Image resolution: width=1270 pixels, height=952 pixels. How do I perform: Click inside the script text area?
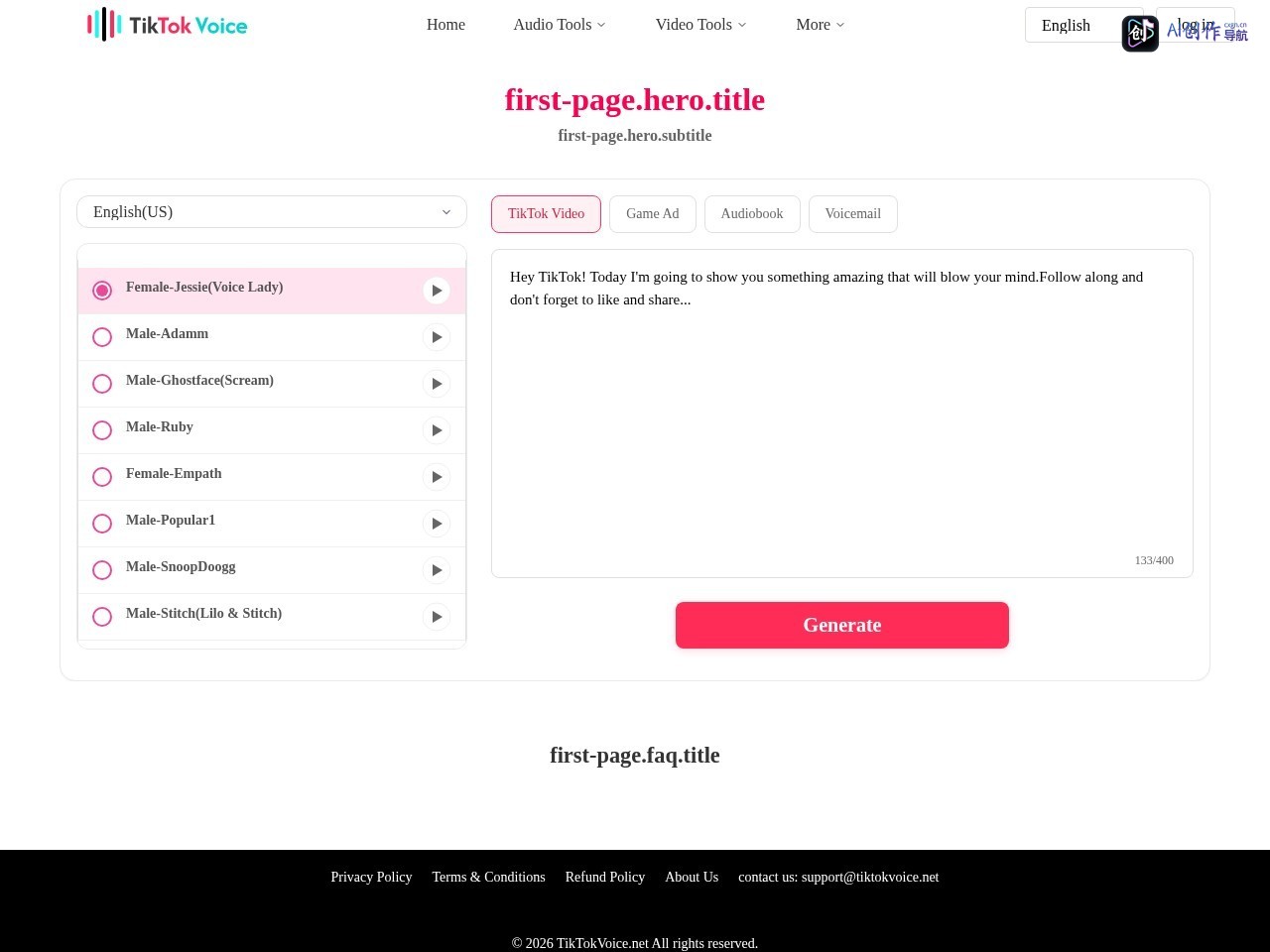click(x=842, y=414)
